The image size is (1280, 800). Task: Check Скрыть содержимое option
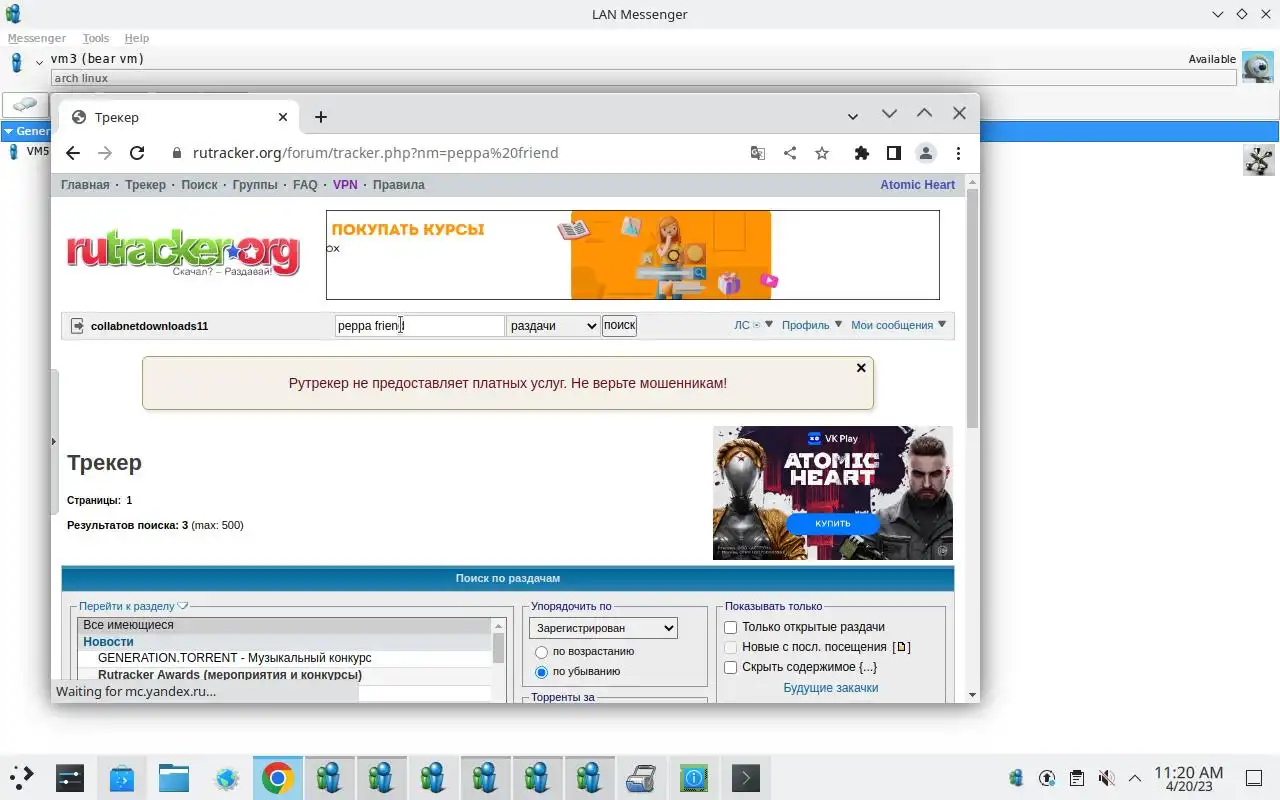click(730, 667)
